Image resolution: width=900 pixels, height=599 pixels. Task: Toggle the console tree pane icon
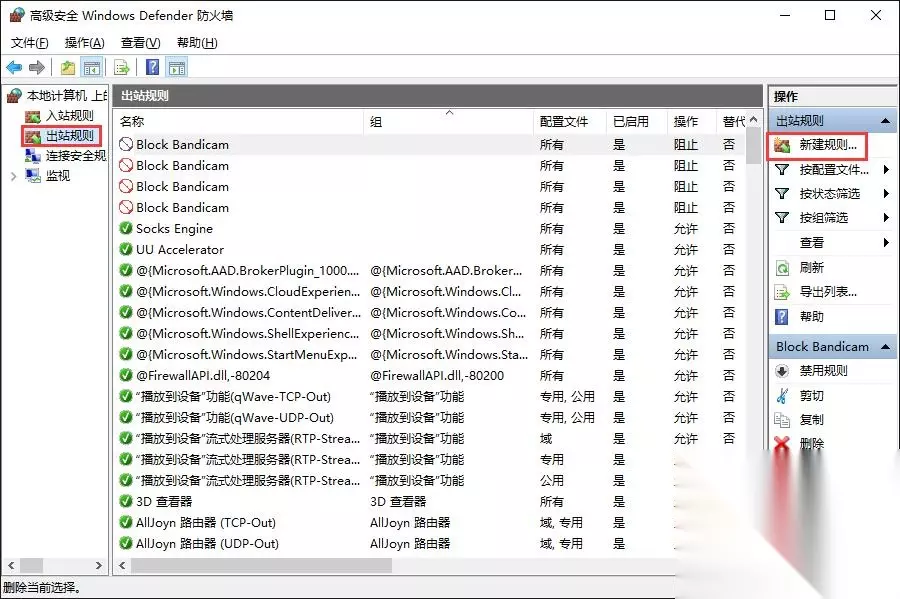pyautogui.click(x=92, y=68)
